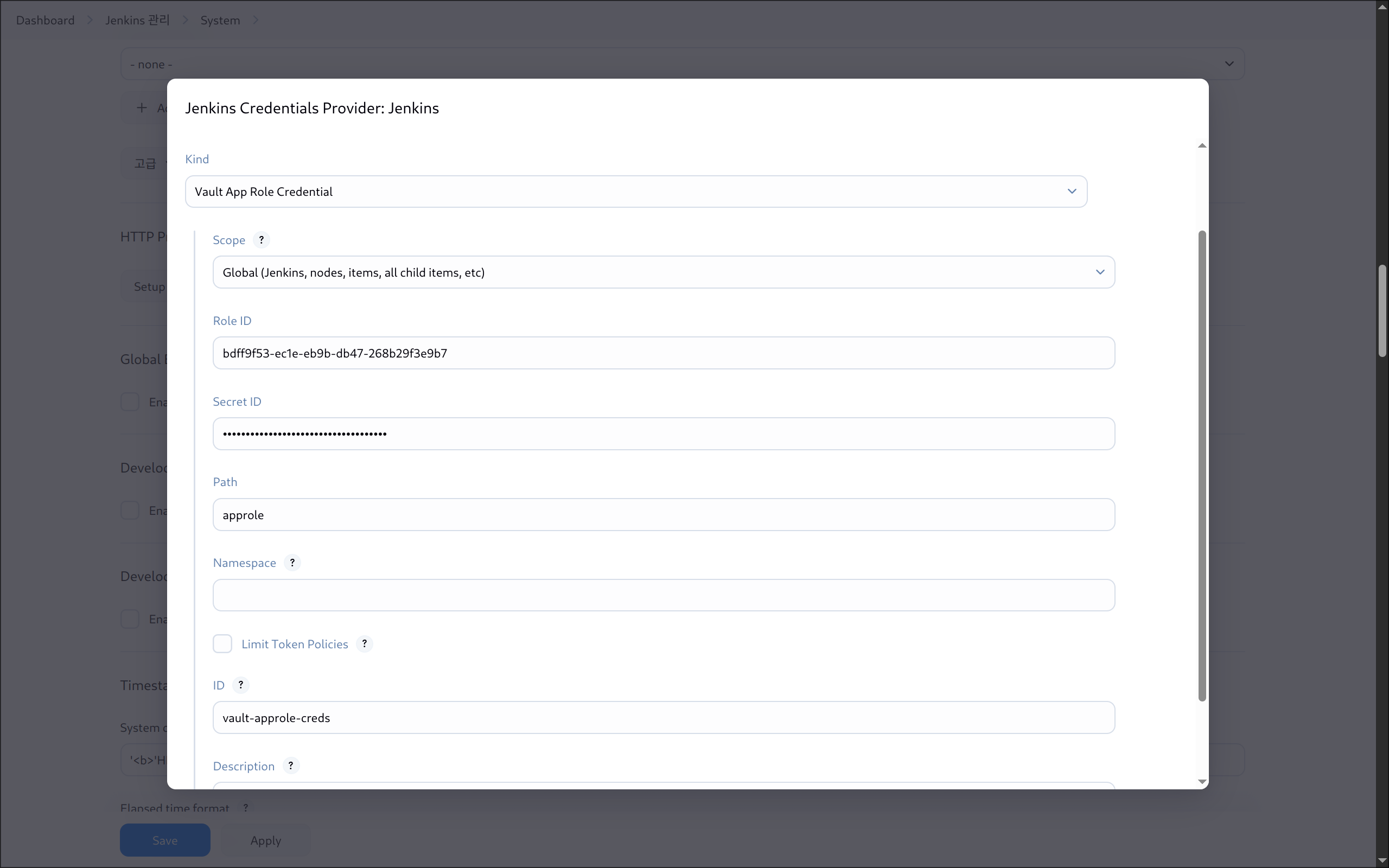Screen dimensions: 1389x868
Task: Focus the Path field containing approle
Action: [664, 515]
